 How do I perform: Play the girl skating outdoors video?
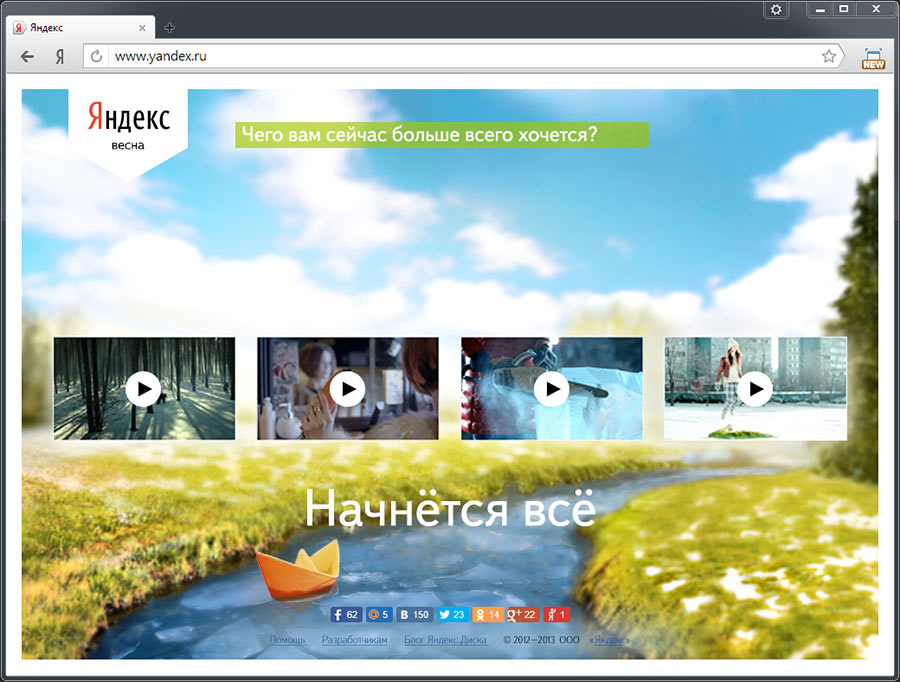(755, 388)
